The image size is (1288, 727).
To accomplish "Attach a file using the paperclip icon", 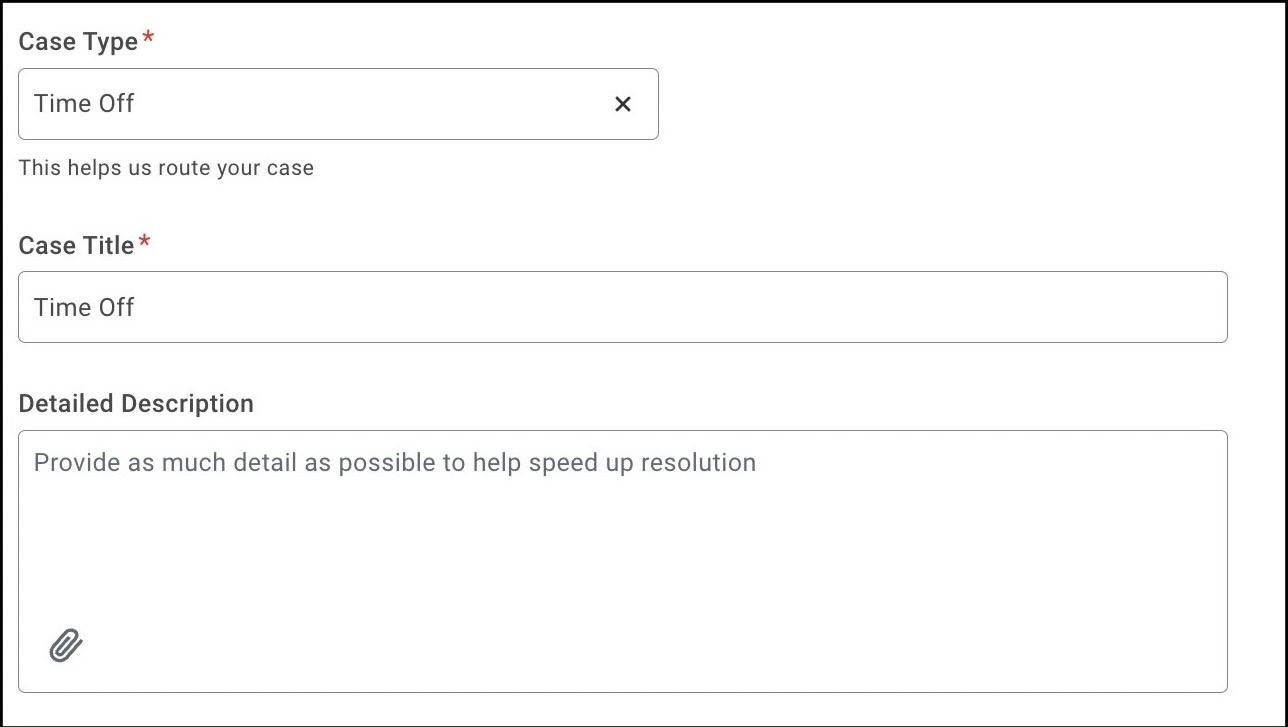I will [66, 646].
